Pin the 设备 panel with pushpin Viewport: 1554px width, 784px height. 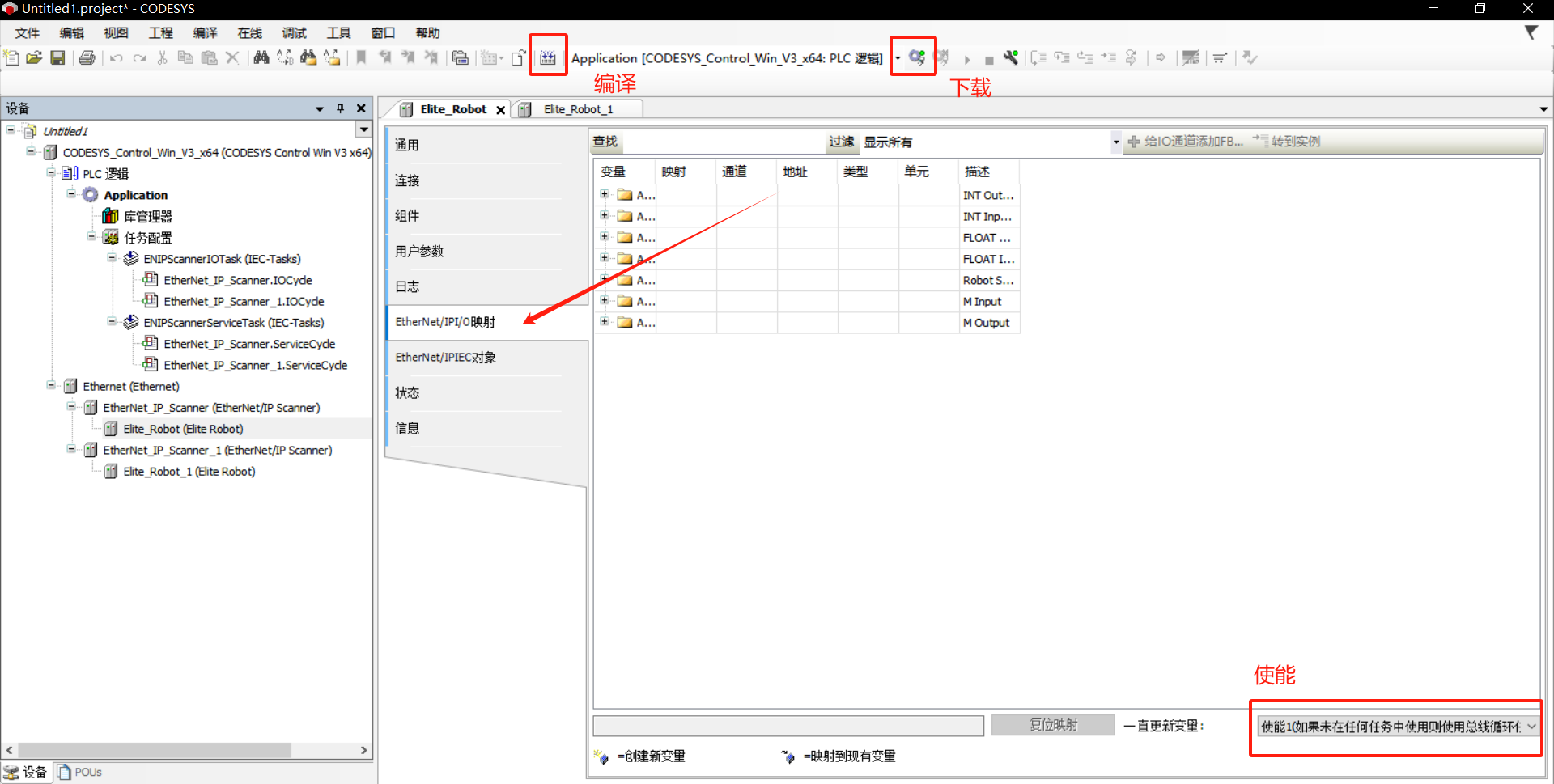tap(341, 108)
